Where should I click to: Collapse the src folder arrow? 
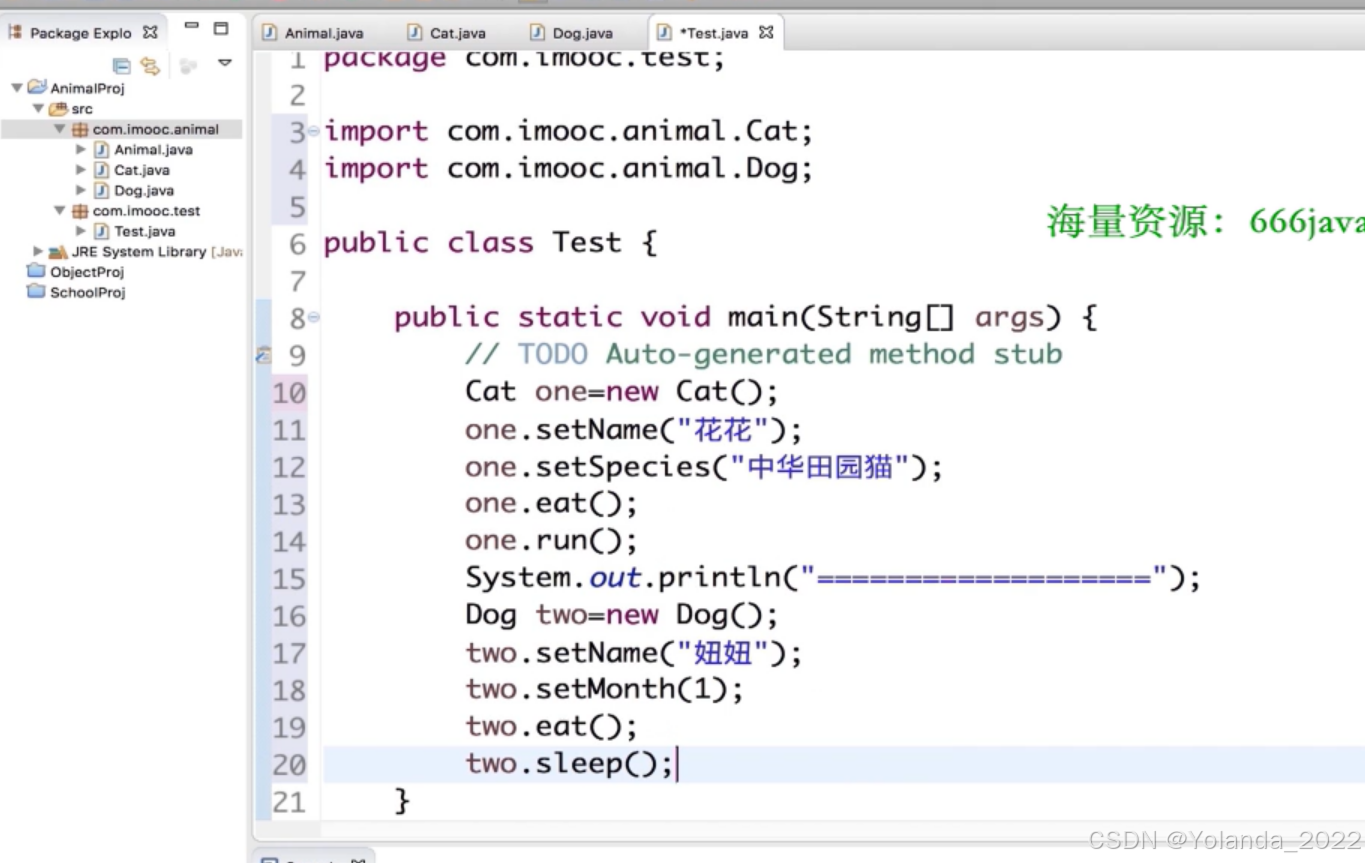point(38,108)
